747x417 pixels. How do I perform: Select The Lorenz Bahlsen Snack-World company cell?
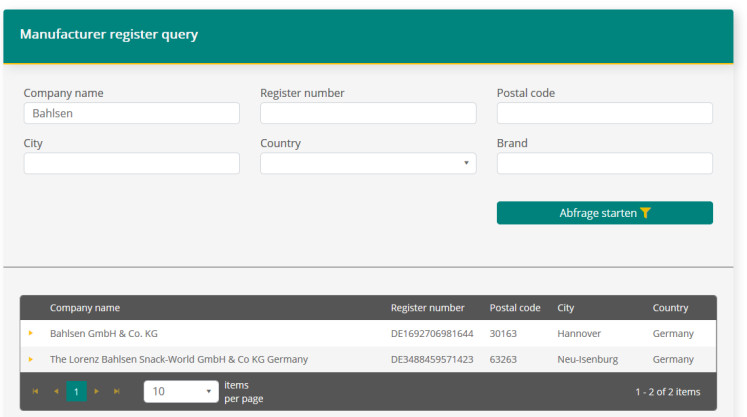179,359
